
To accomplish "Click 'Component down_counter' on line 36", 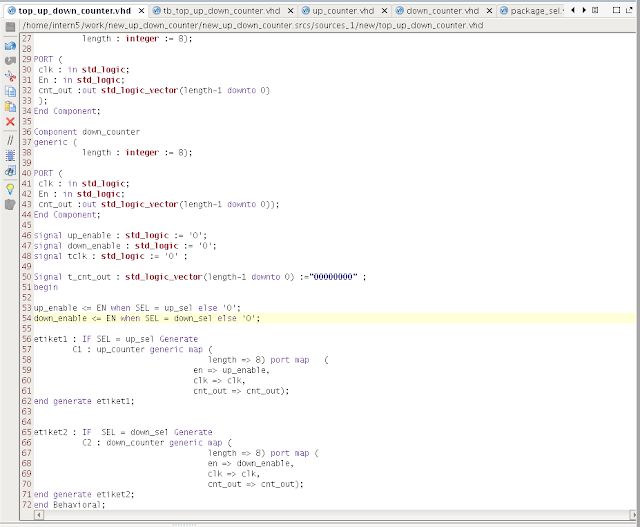I will pyautogui.click(x=87, y=132).
